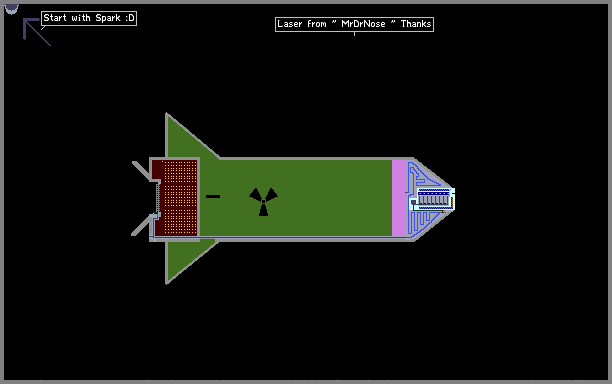
Task: Click the small dark square beside laser array
Action: click(x=413, y=203)
